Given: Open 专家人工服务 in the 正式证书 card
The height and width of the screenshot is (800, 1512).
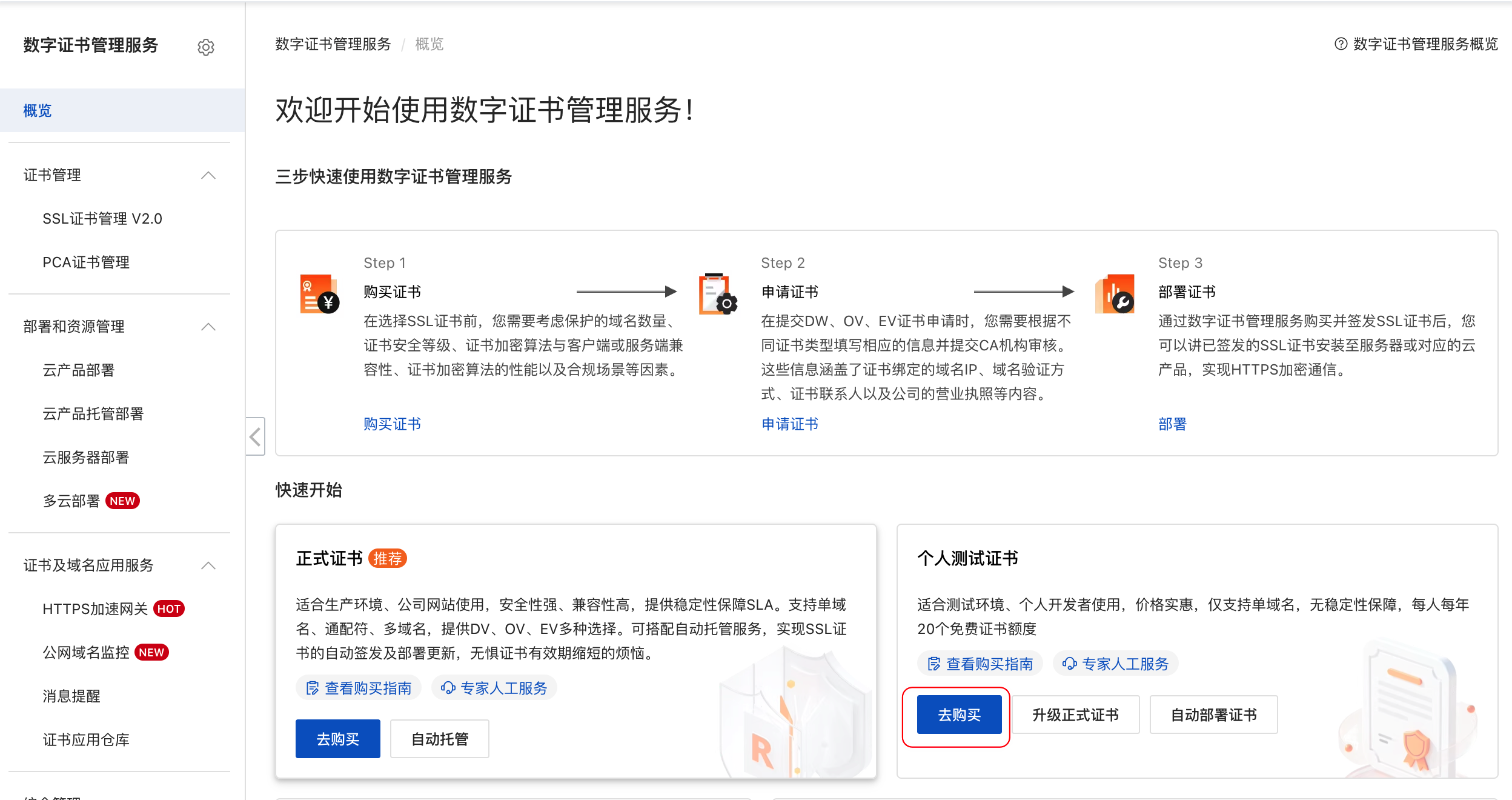Looking at the screenshot, I should (494, 688).
